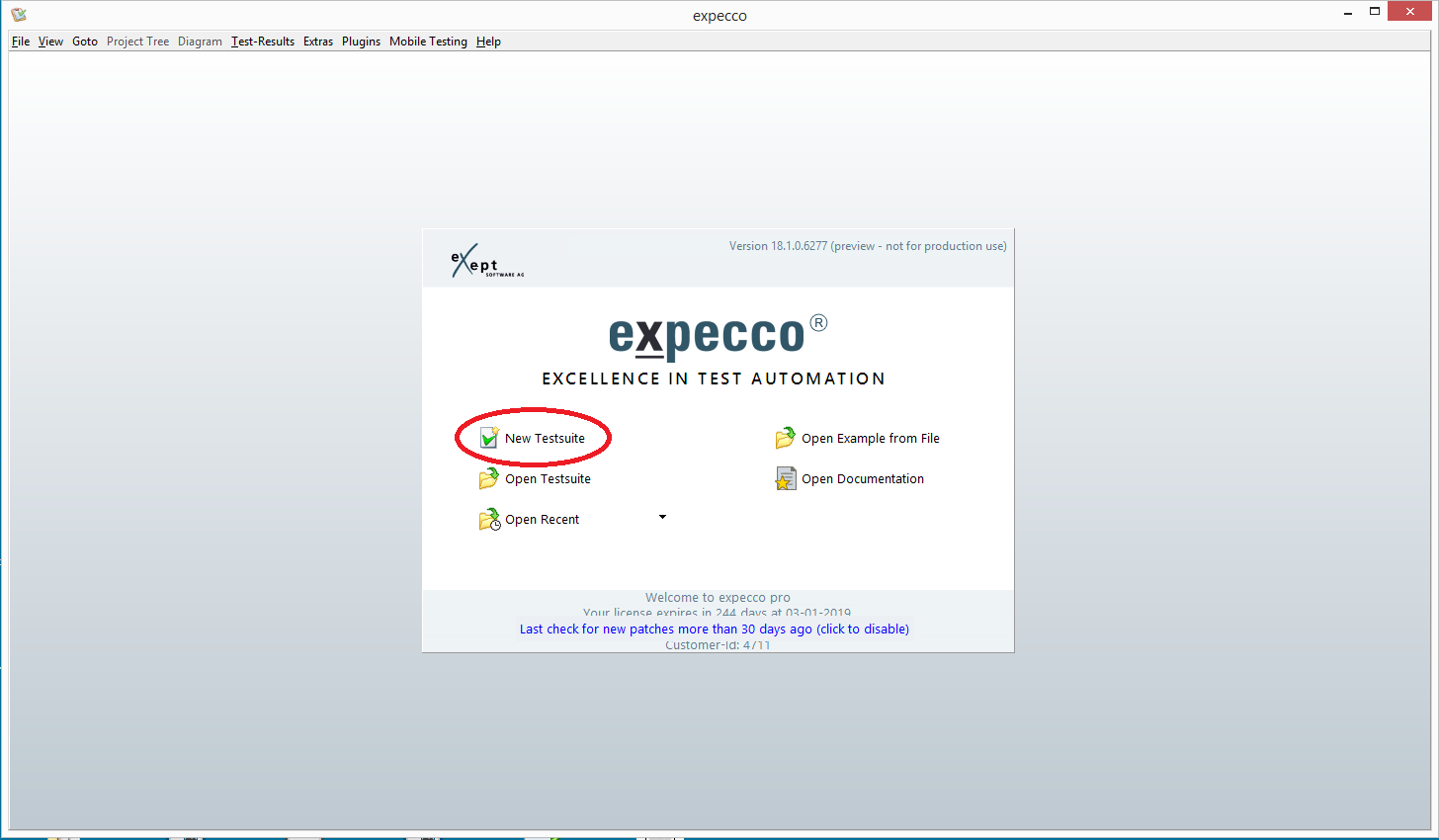Click the Open Recent folder-clock icon
1439x840 pixels.
[x=489, y=519]
